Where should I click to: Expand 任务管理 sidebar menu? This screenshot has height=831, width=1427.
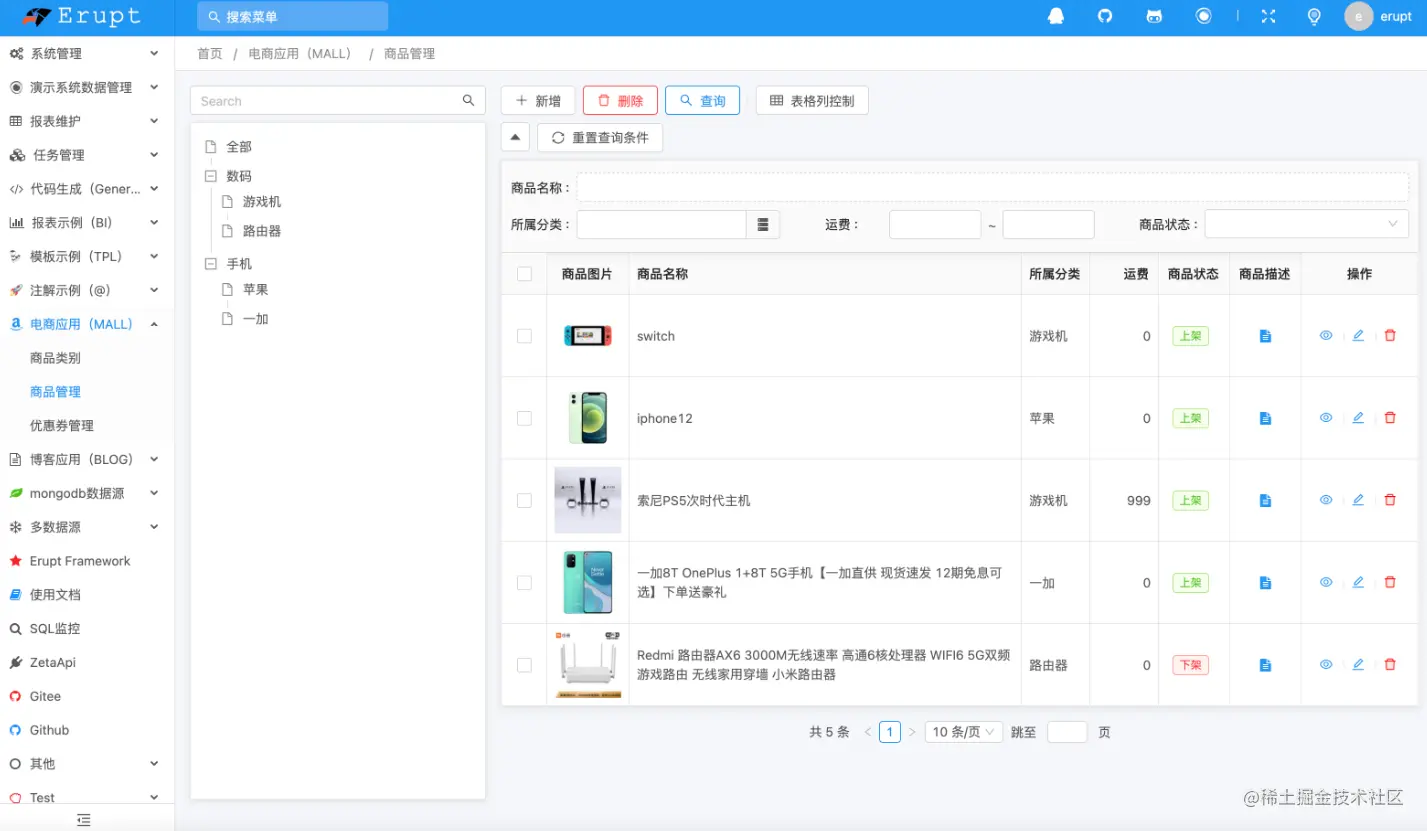[x=87, y=155]
